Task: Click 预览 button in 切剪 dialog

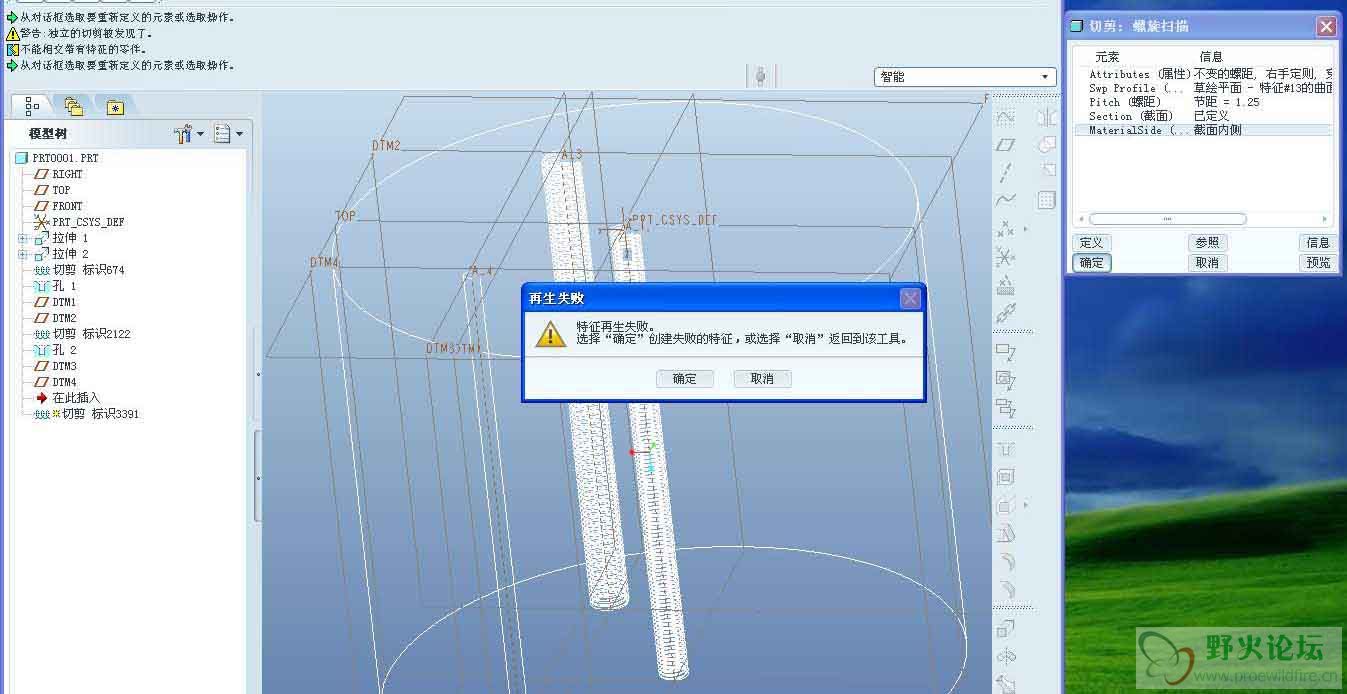Action: pyautogui.click(x=1318, y=263)
